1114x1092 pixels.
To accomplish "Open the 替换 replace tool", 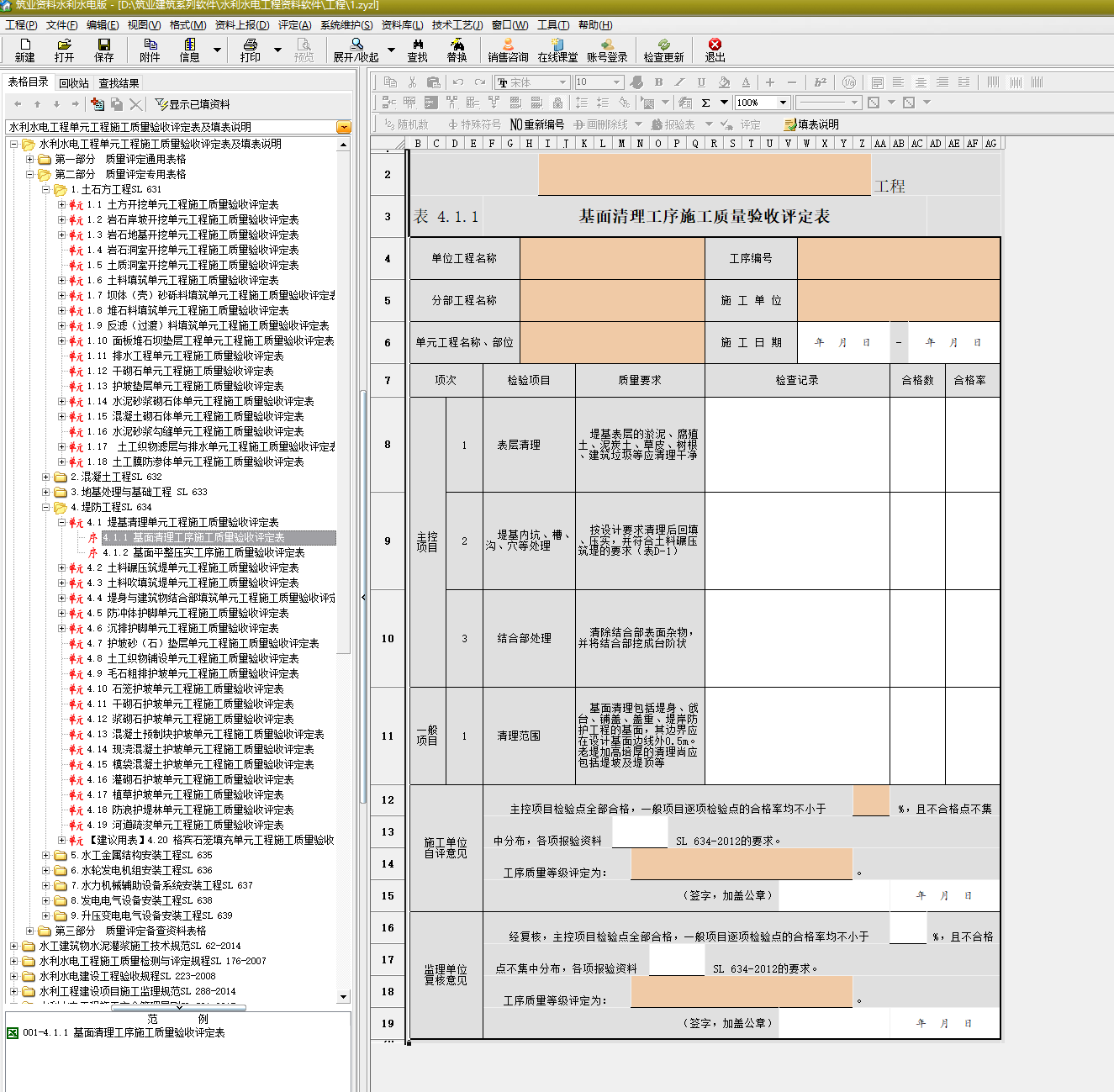I will tap(457, 50).
